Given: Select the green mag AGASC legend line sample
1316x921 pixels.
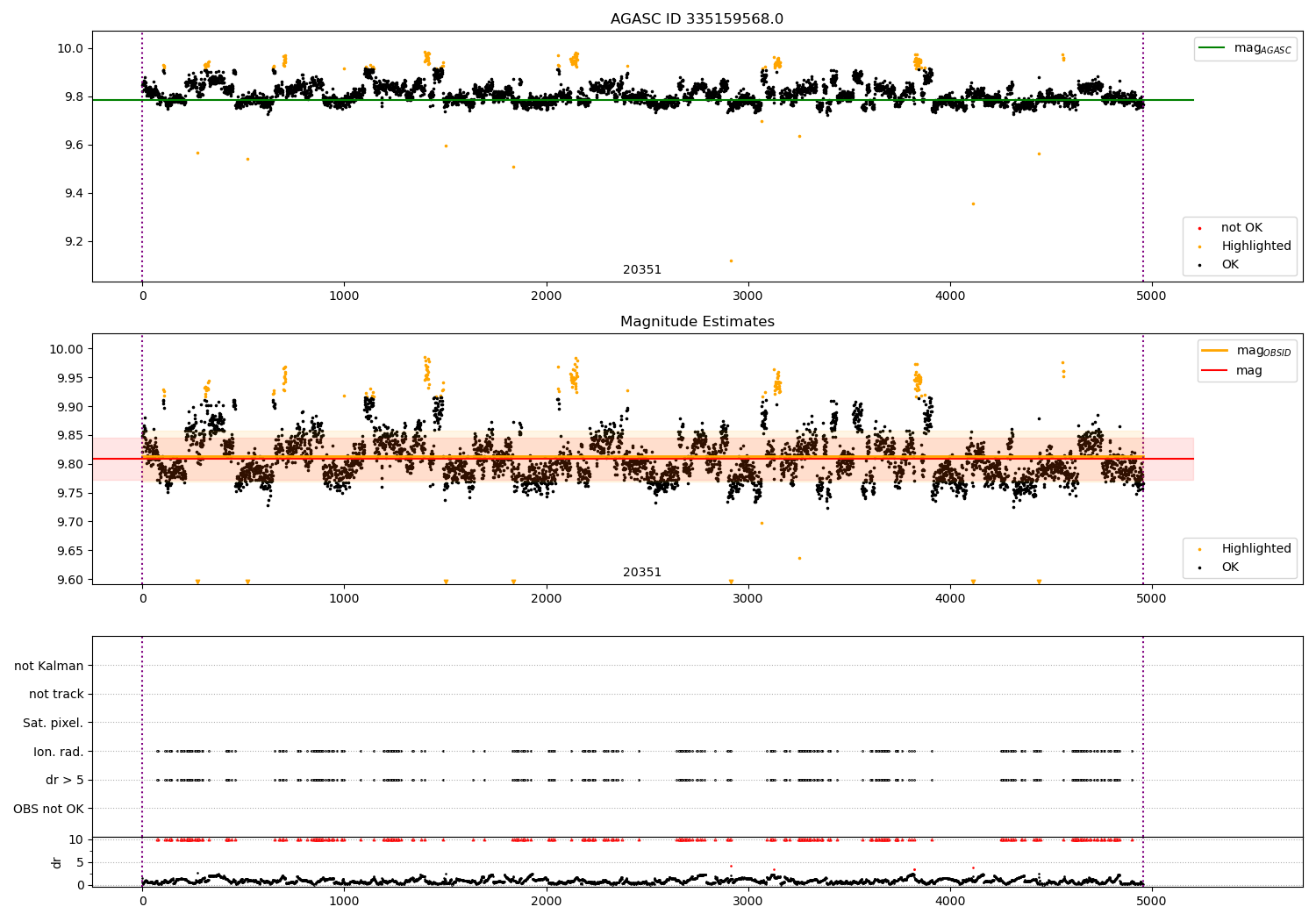Looking at the screenshot, I should [1212, 48].
